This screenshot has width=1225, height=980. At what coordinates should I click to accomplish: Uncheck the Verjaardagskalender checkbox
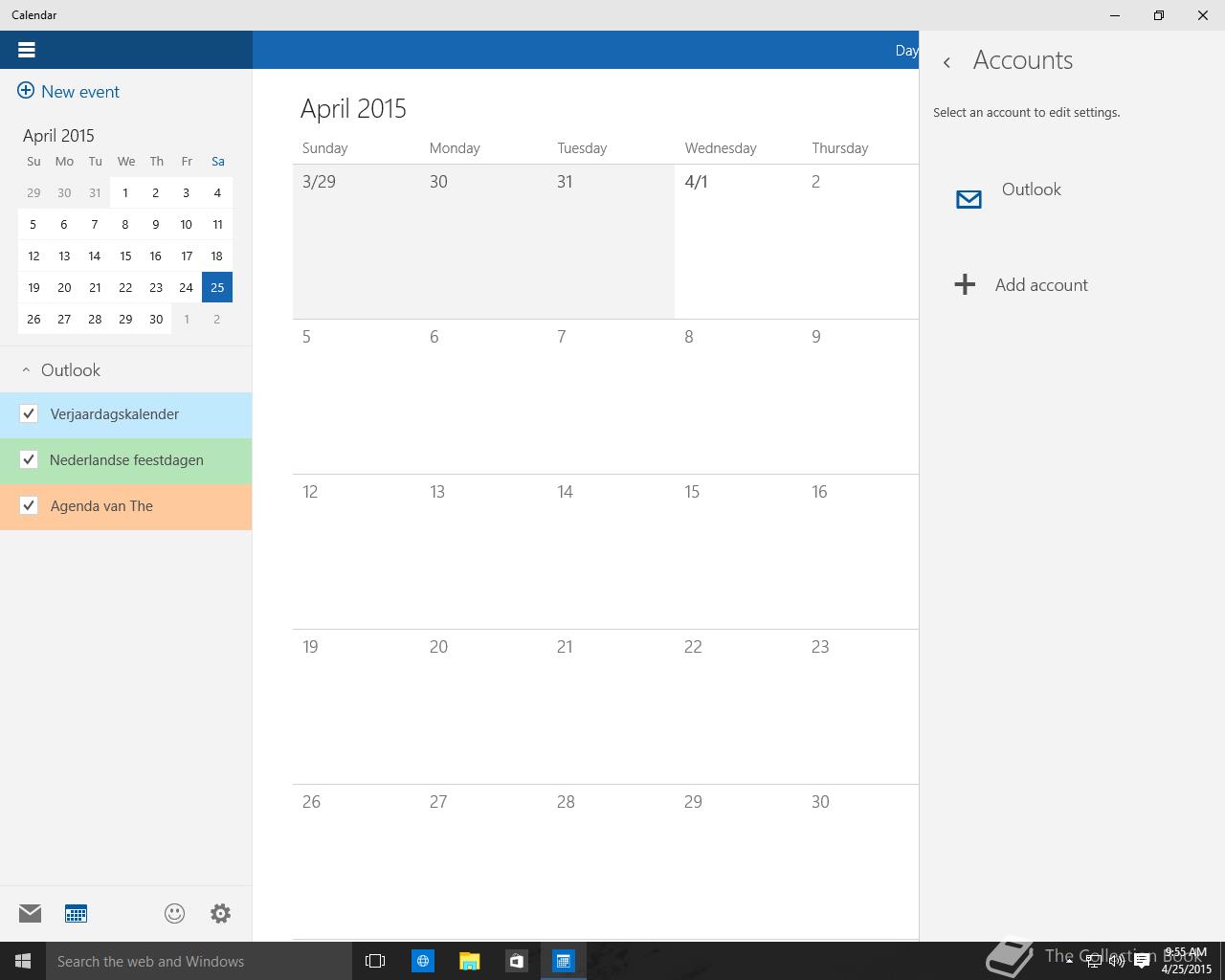[x=29, y=413]
